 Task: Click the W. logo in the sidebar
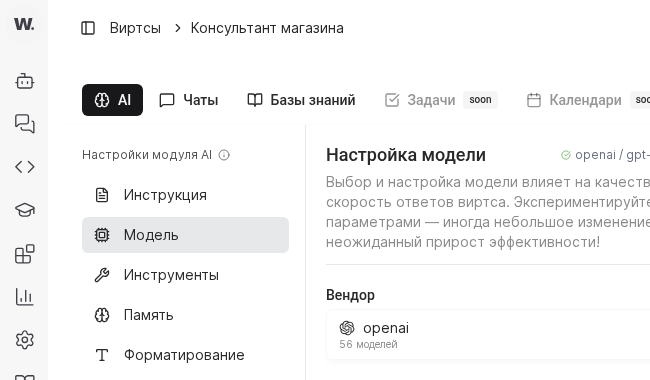24,24
